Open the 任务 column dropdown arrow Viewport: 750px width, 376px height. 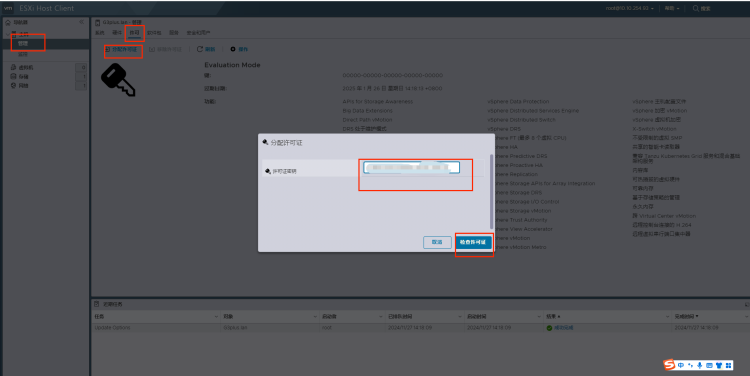click(x=216, y=317)
